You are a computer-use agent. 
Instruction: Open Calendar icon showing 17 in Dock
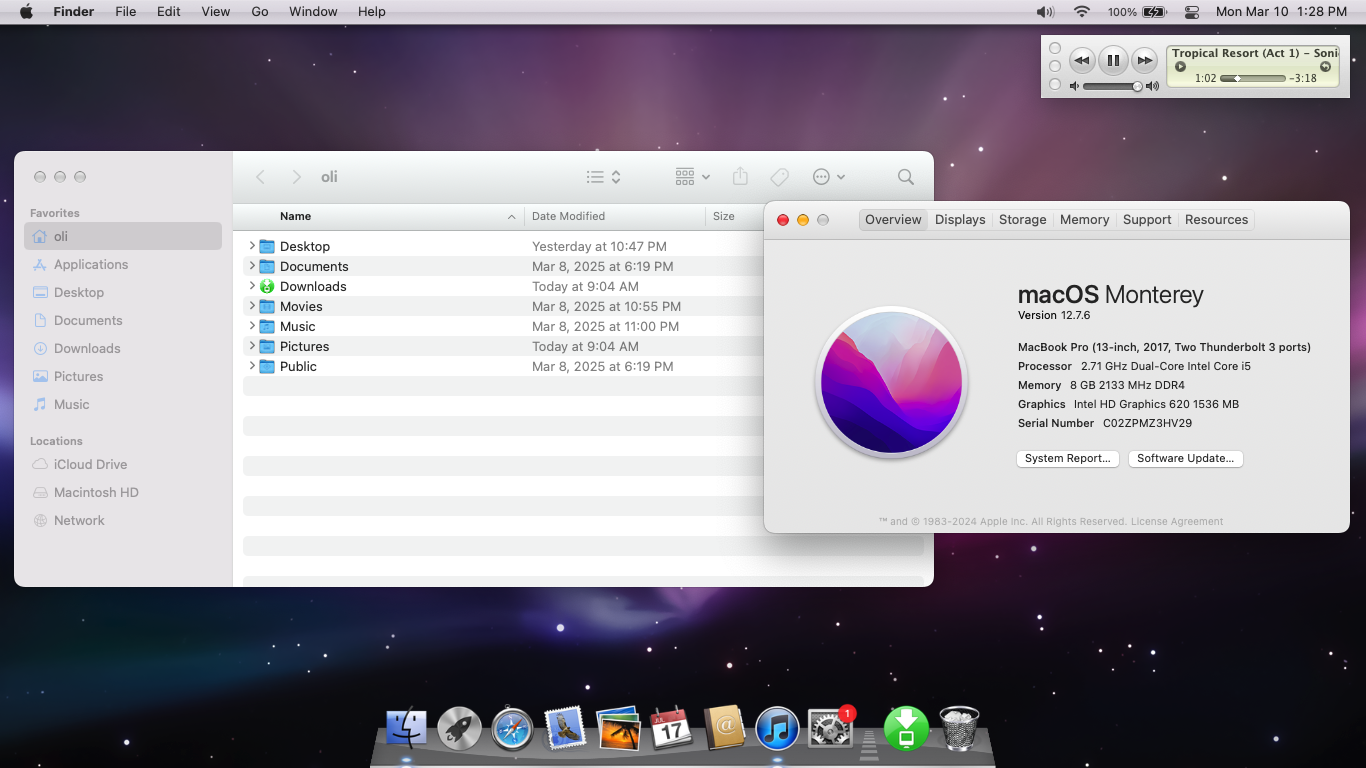coord(671,729)
